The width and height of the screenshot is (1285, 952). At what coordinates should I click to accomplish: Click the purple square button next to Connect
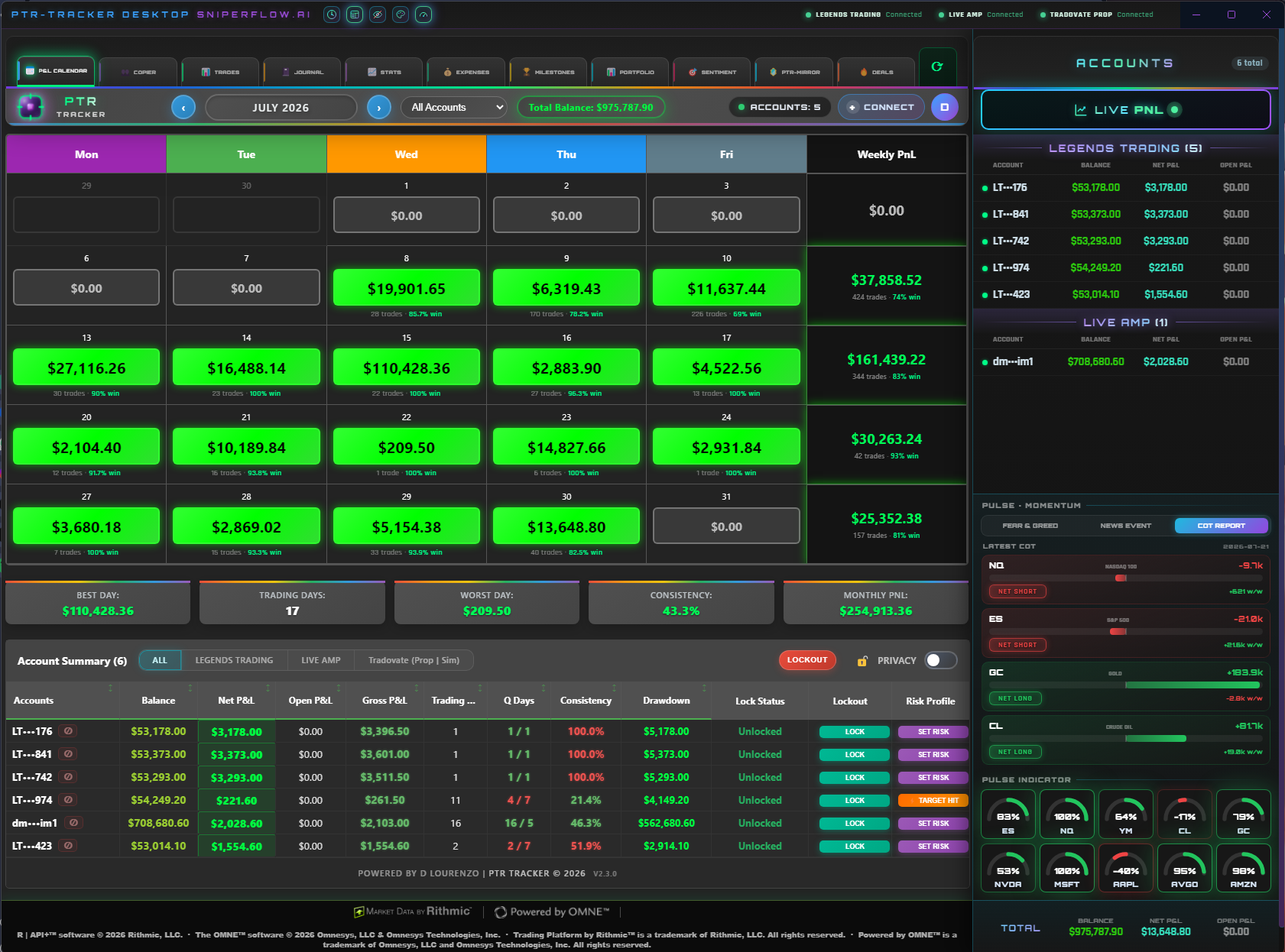[x=944, y=107]
